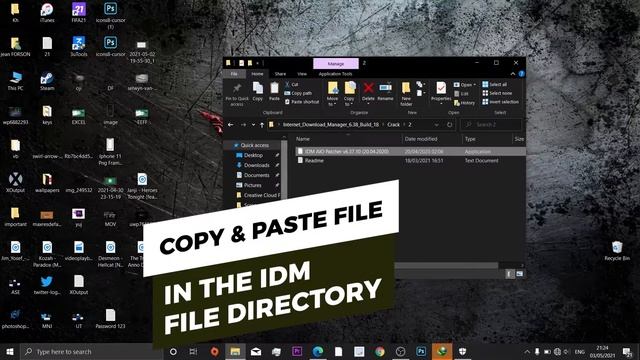The image size is (640, 360).
Task: Click the Copy icon in Clipboard group
Action: click(x=258, y=91)
